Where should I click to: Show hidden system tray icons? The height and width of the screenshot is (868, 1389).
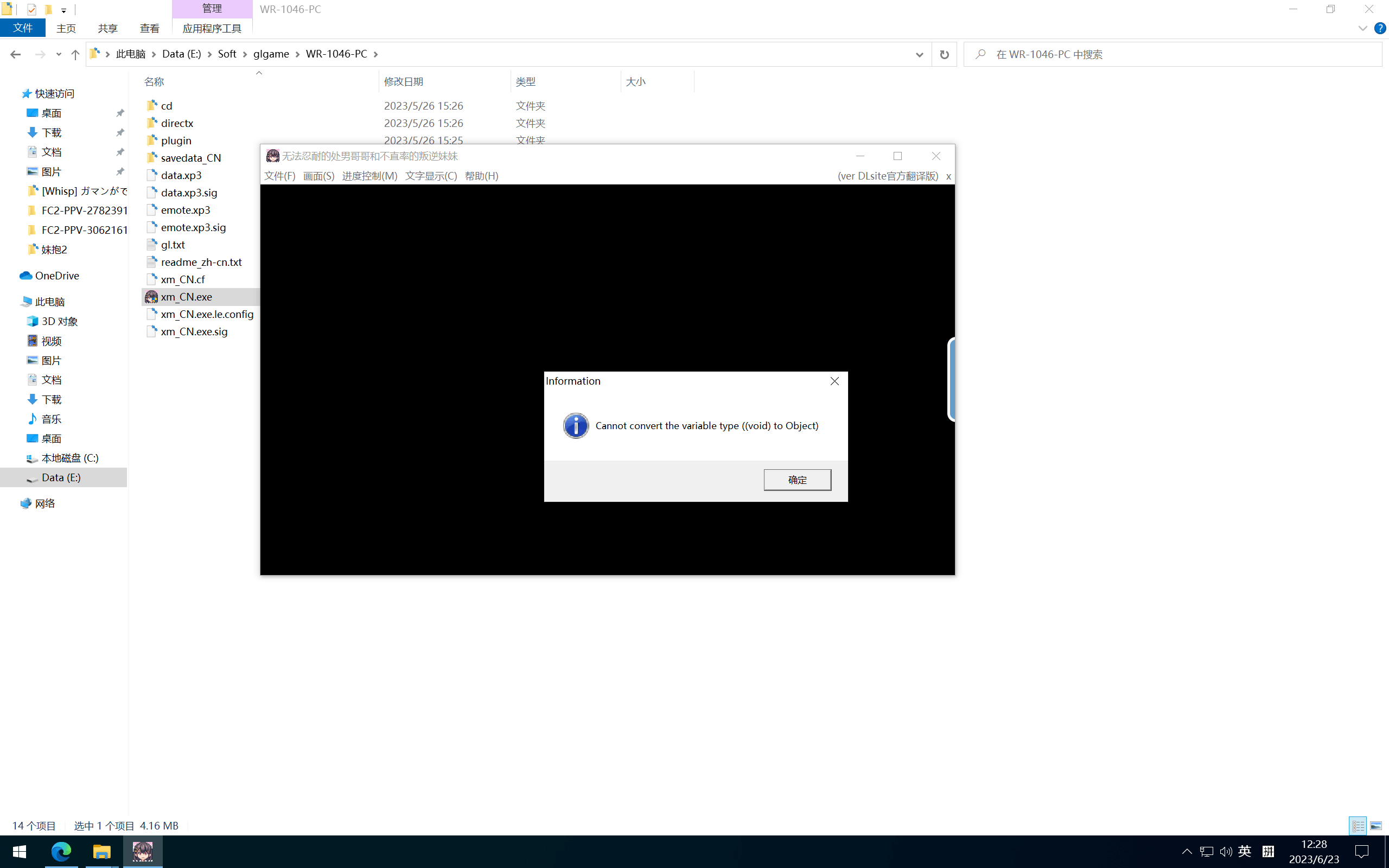[x=1187, y=851]
